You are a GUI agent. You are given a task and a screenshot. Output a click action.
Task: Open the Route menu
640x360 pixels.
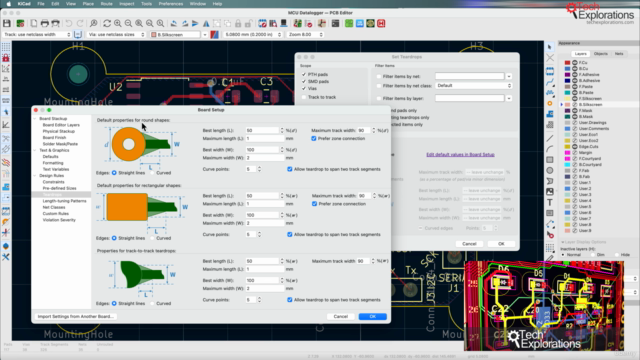pos(107,4)
